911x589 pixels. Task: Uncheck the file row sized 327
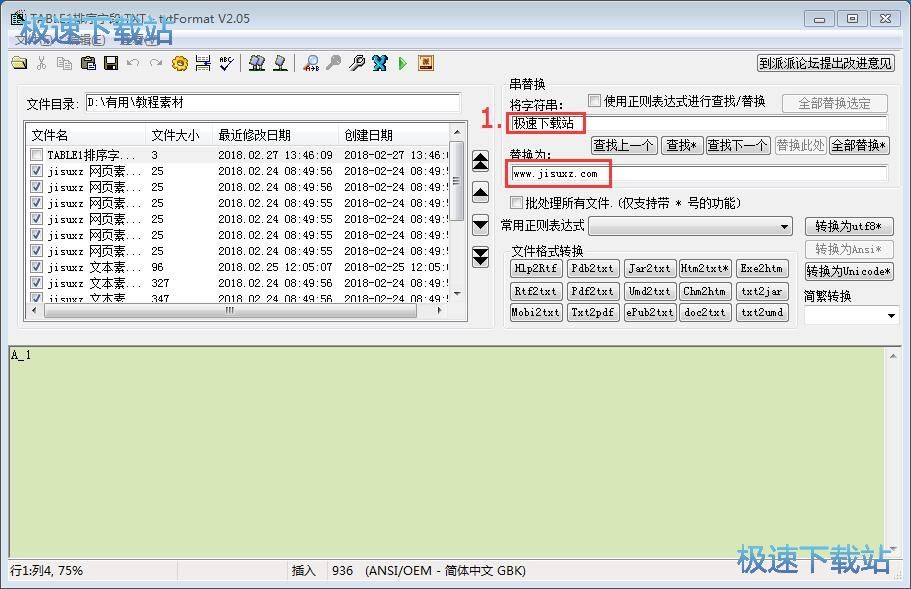pyautogui.click(x=37, y=283)
